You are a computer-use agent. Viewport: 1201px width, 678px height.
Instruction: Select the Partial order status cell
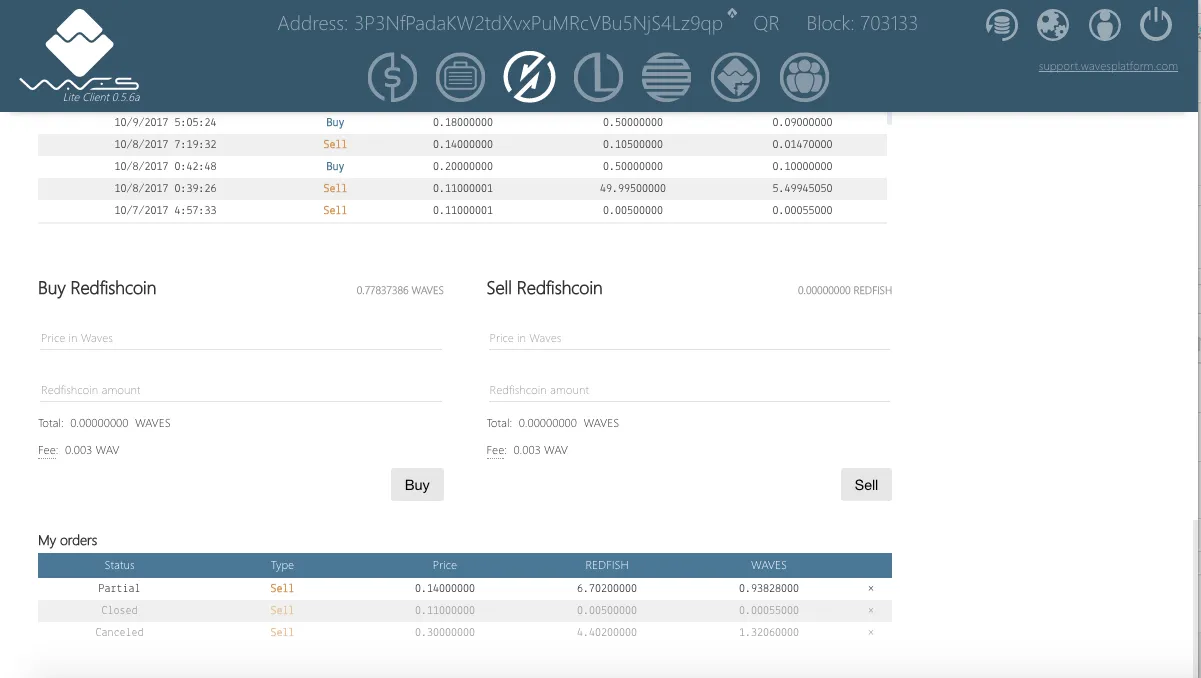pyautogui.click(x=119, y=588)
